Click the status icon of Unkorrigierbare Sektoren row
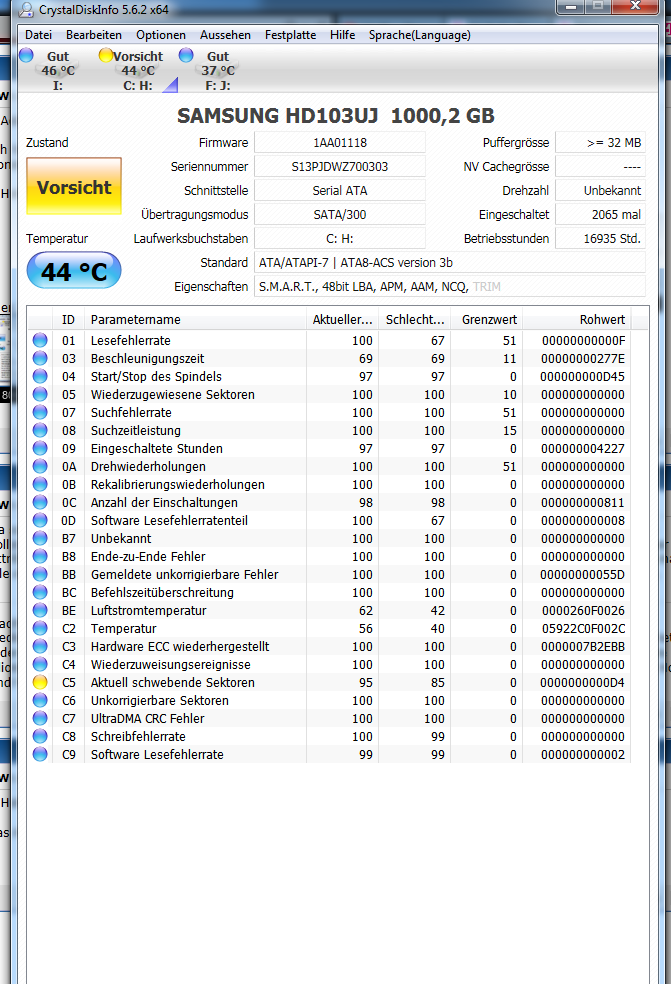The width and height of the screenshot is (671, 984). point(40,700)
